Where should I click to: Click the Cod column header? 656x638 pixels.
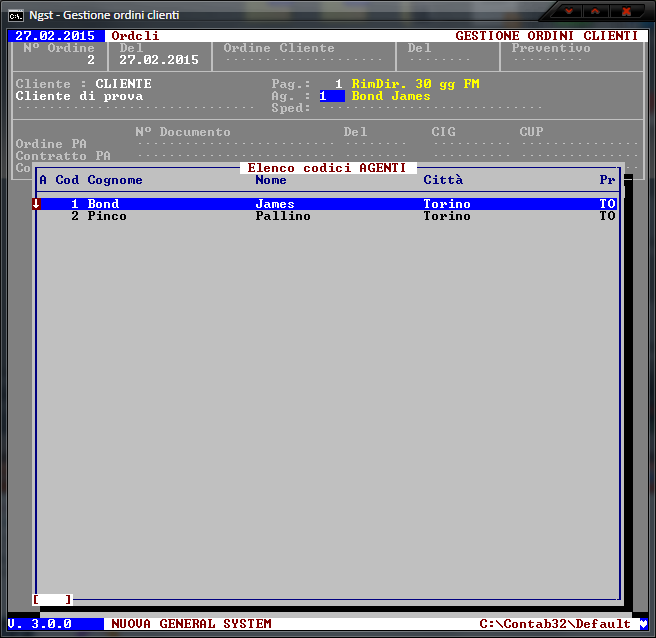(x=67, y=180)
